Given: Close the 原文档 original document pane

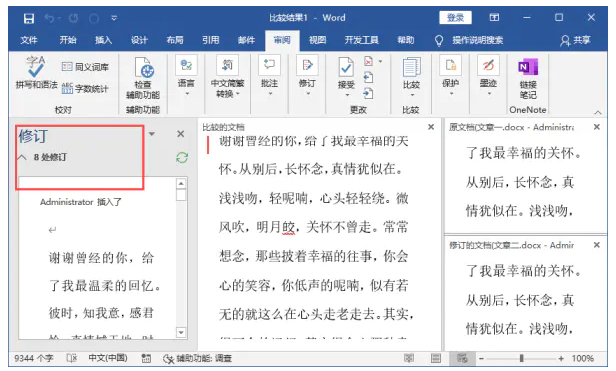Looking at the screenshot, I should pos(597,127).
